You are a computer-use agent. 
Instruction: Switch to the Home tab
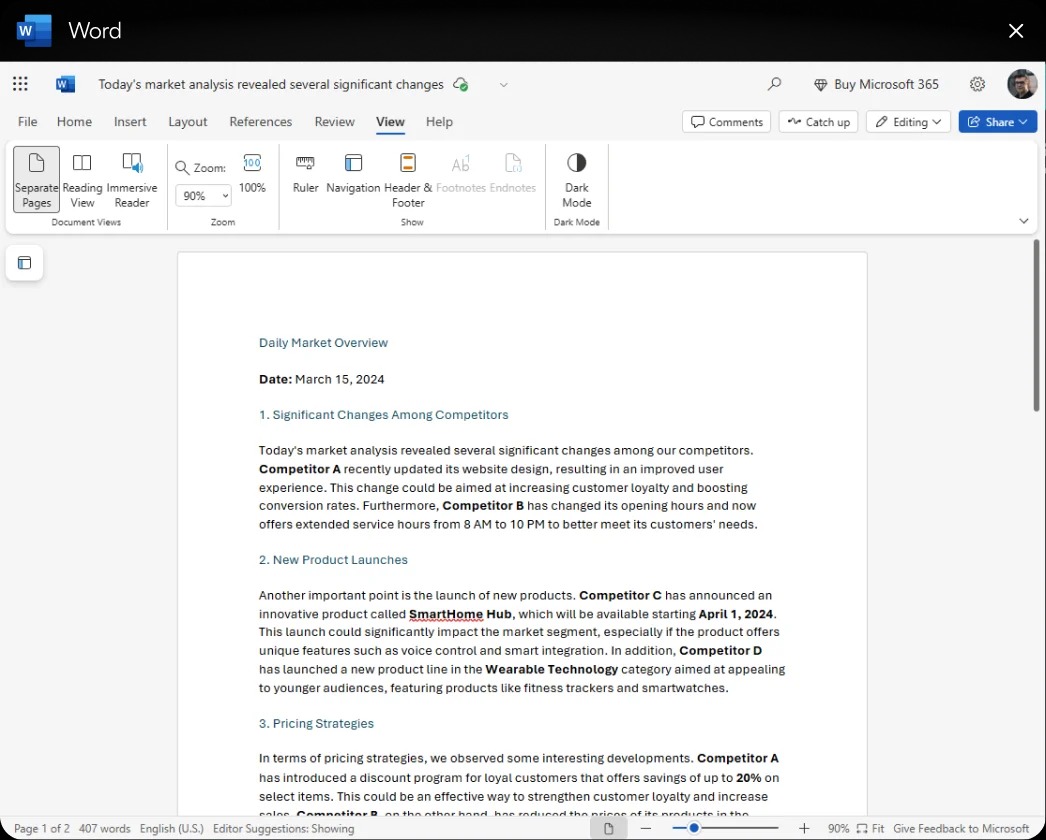coord(74,121)
